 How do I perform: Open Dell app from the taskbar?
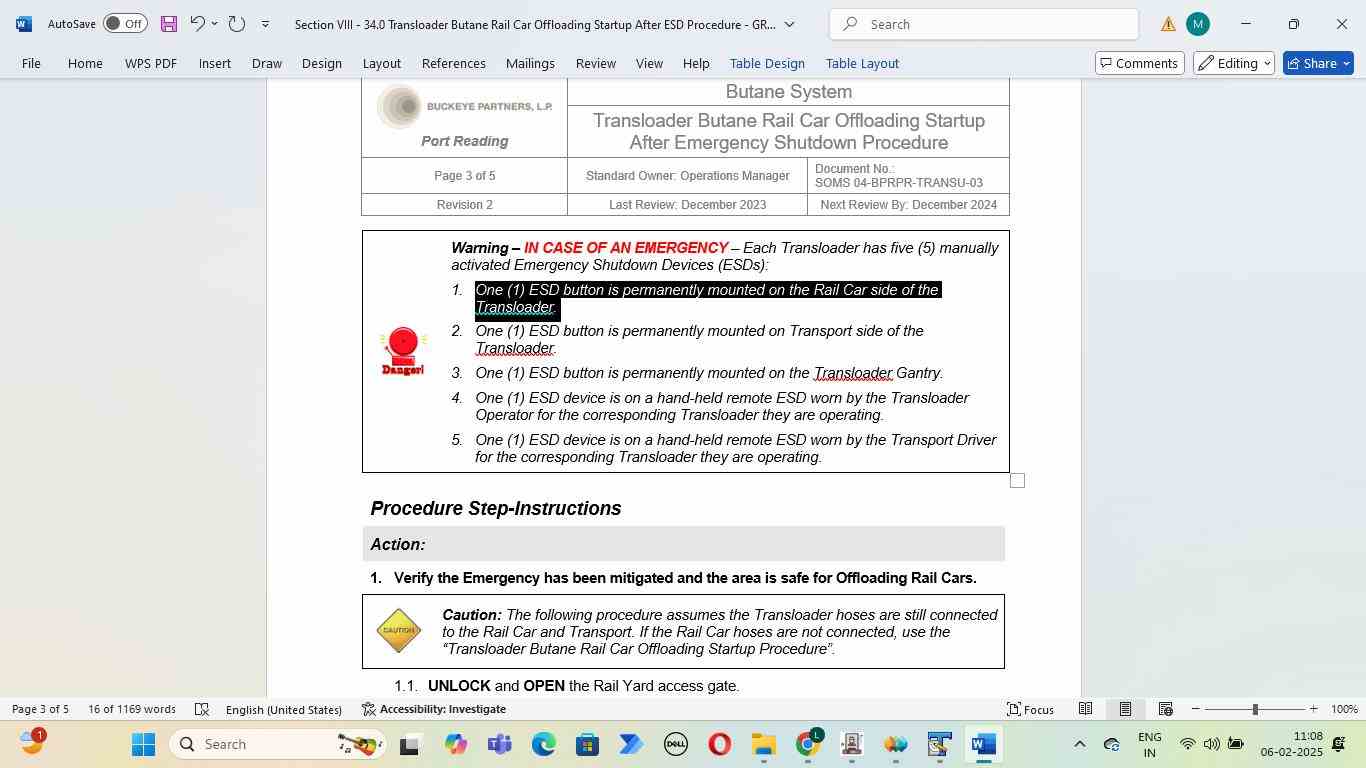point(676,744)
